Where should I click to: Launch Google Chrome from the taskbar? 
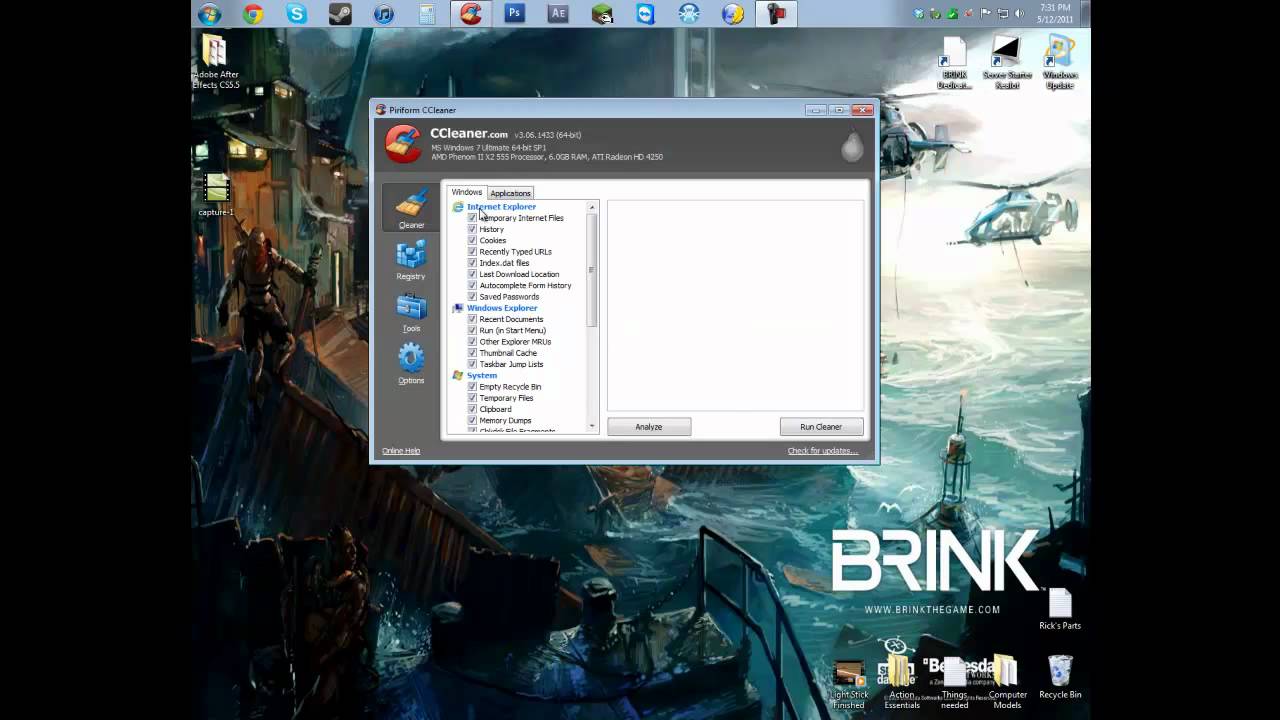[x=253, y=14]
